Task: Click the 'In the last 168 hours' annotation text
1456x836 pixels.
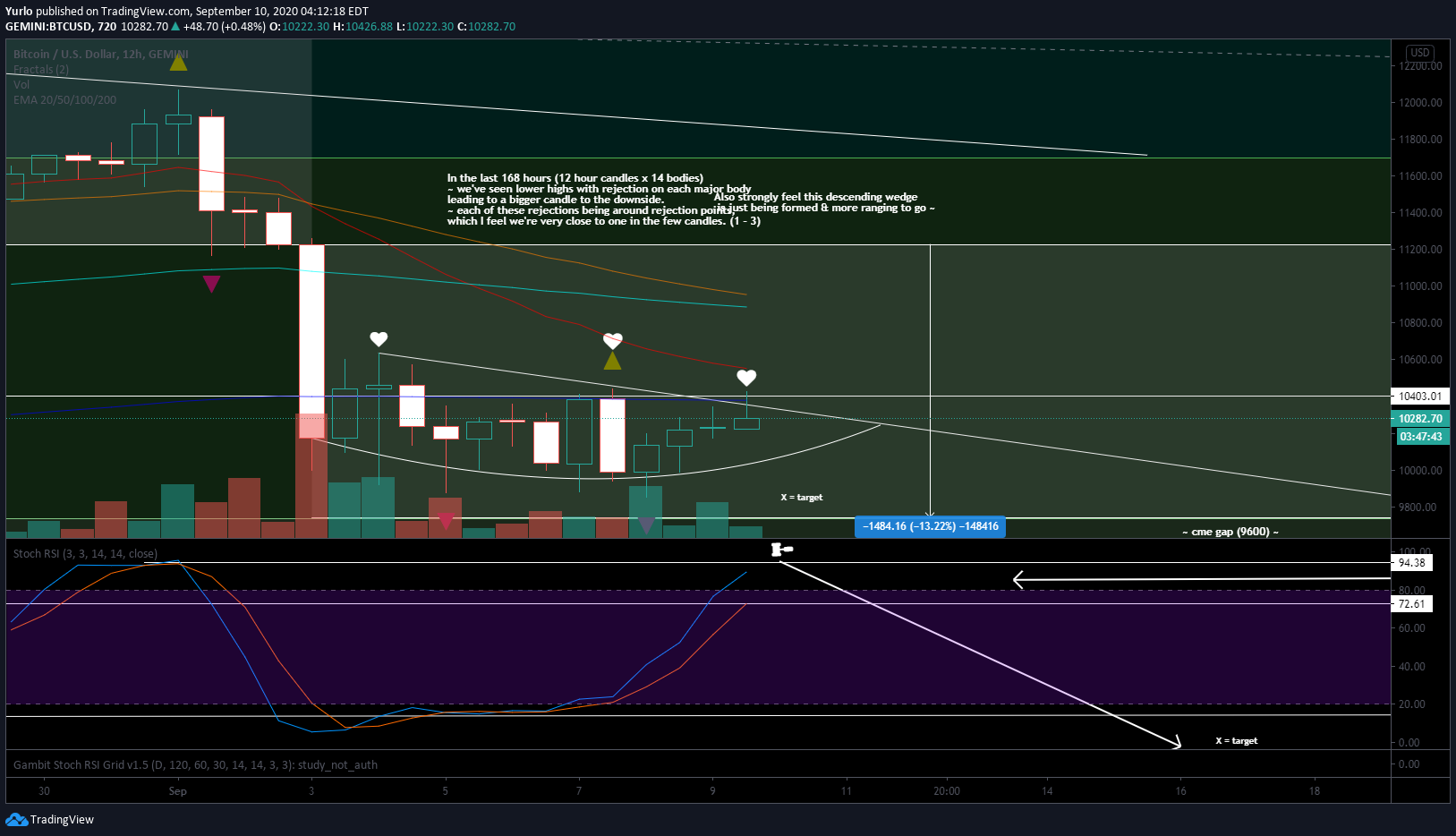Action: [x=602, y=200]
